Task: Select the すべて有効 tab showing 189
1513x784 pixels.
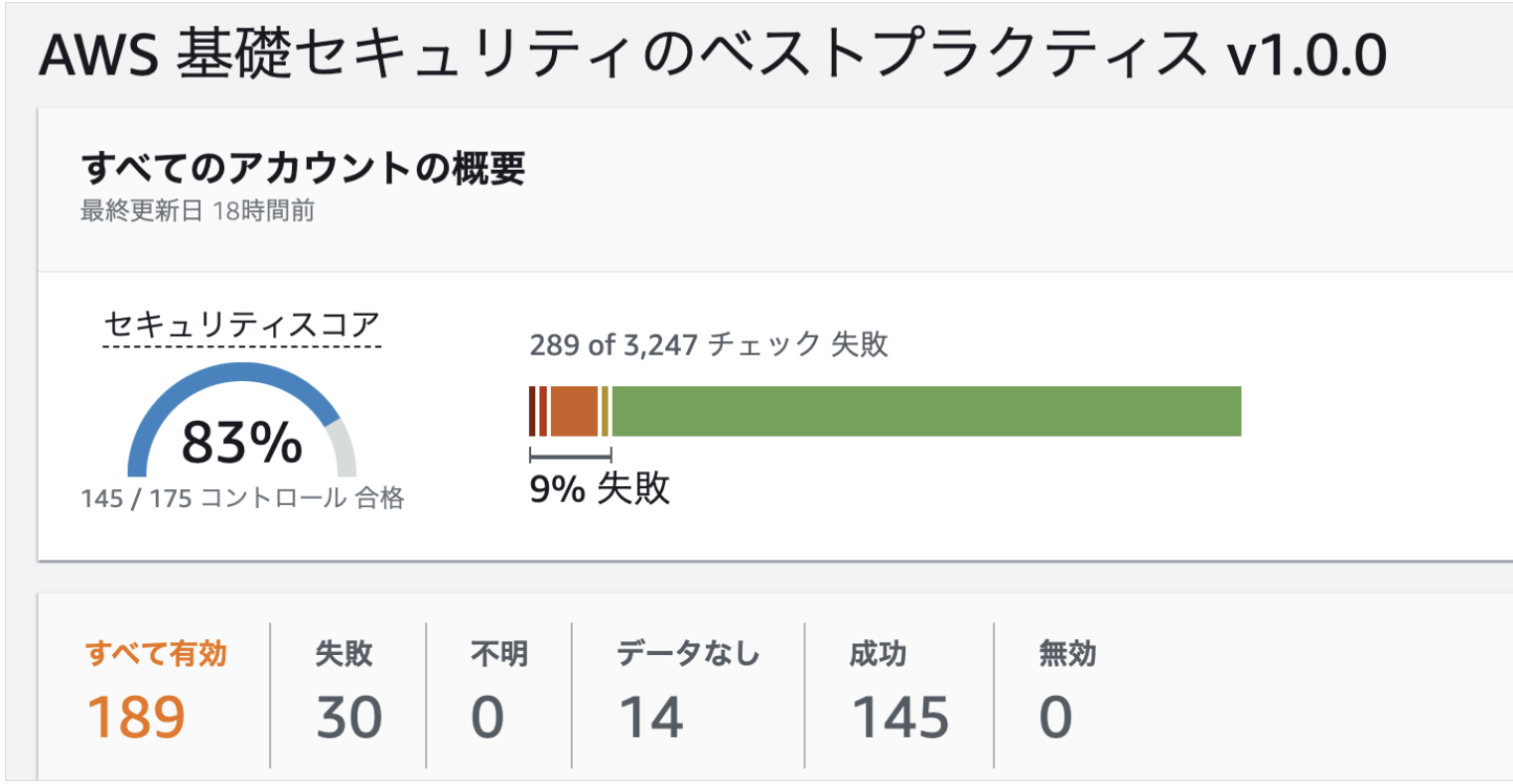Action: click(156, 695)
